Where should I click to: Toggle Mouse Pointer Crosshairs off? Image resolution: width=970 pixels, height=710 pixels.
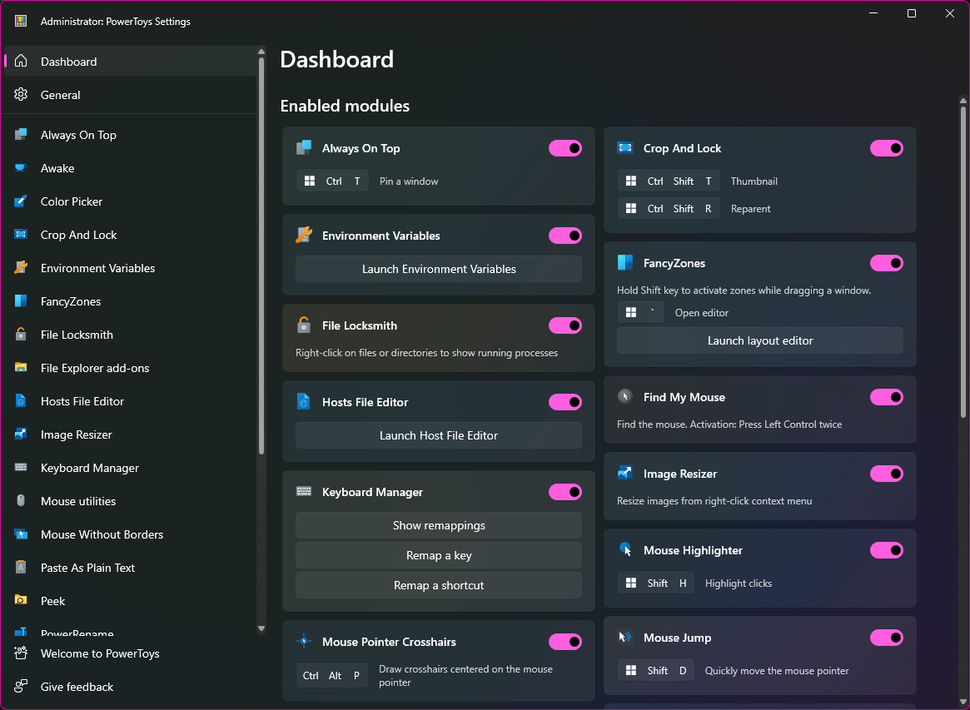coord(565,641)
